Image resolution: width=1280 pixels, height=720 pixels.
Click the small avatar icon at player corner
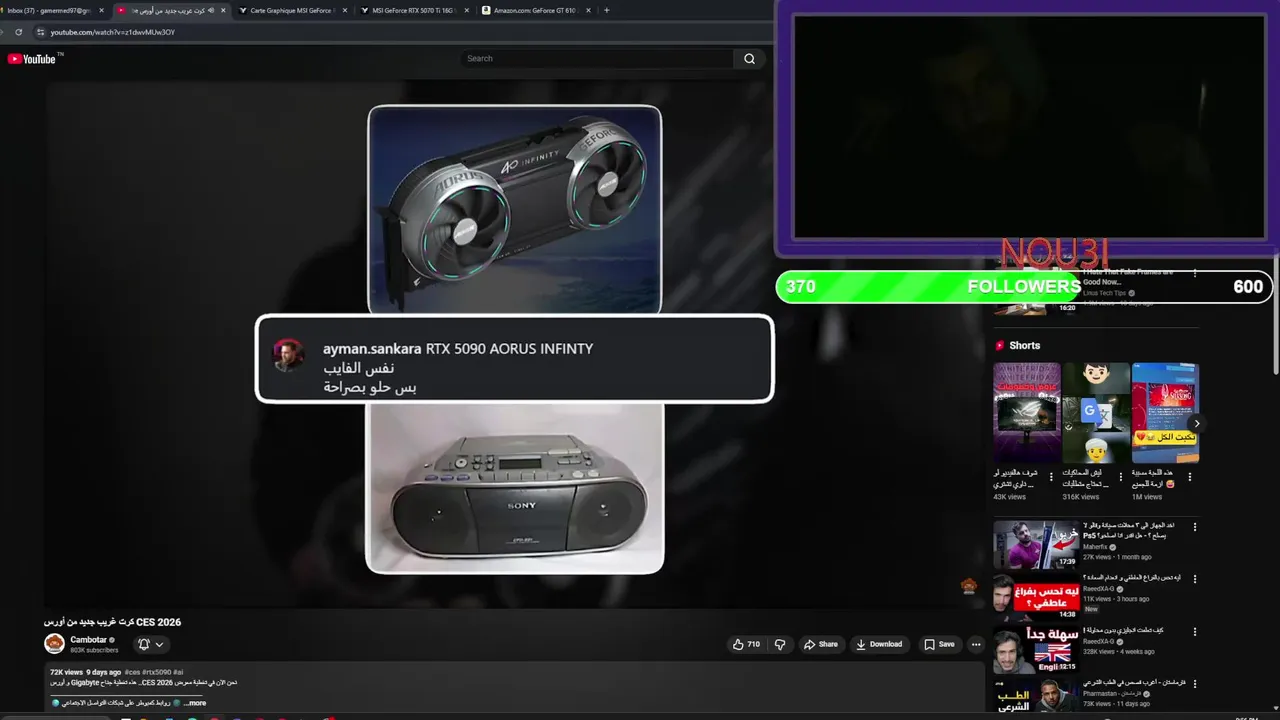point(968,587)
